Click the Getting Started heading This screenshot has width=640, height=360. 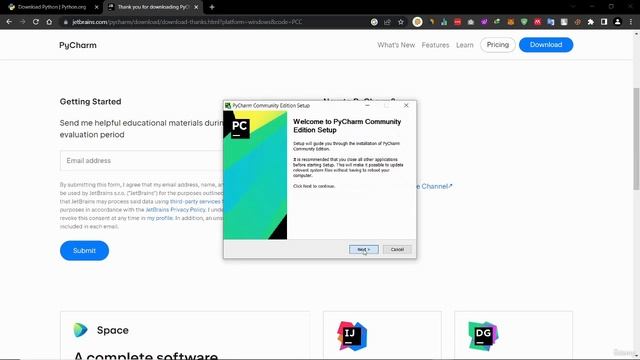(x=91, y=102)
